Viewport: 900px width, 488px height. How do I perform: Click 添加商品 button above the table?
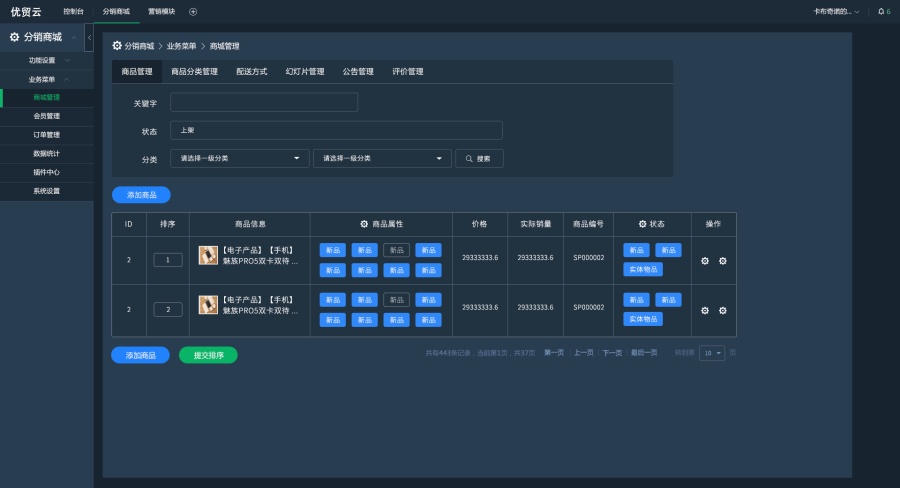(x=141, y=195)
